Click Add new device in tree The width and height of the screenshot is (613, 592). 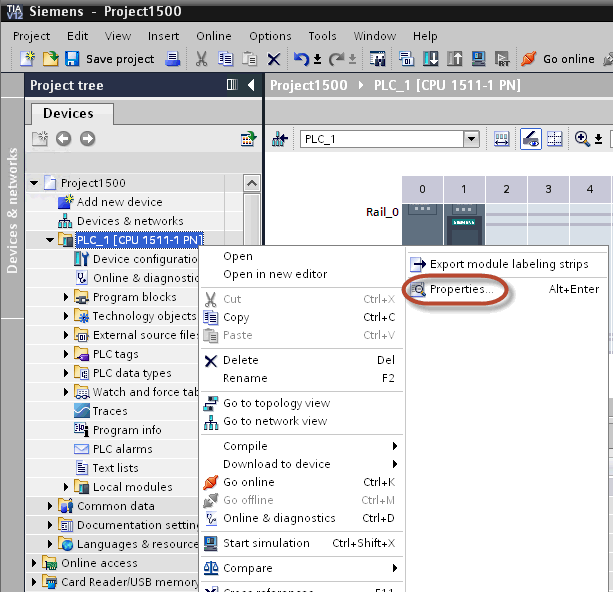[x=119, y=202]
